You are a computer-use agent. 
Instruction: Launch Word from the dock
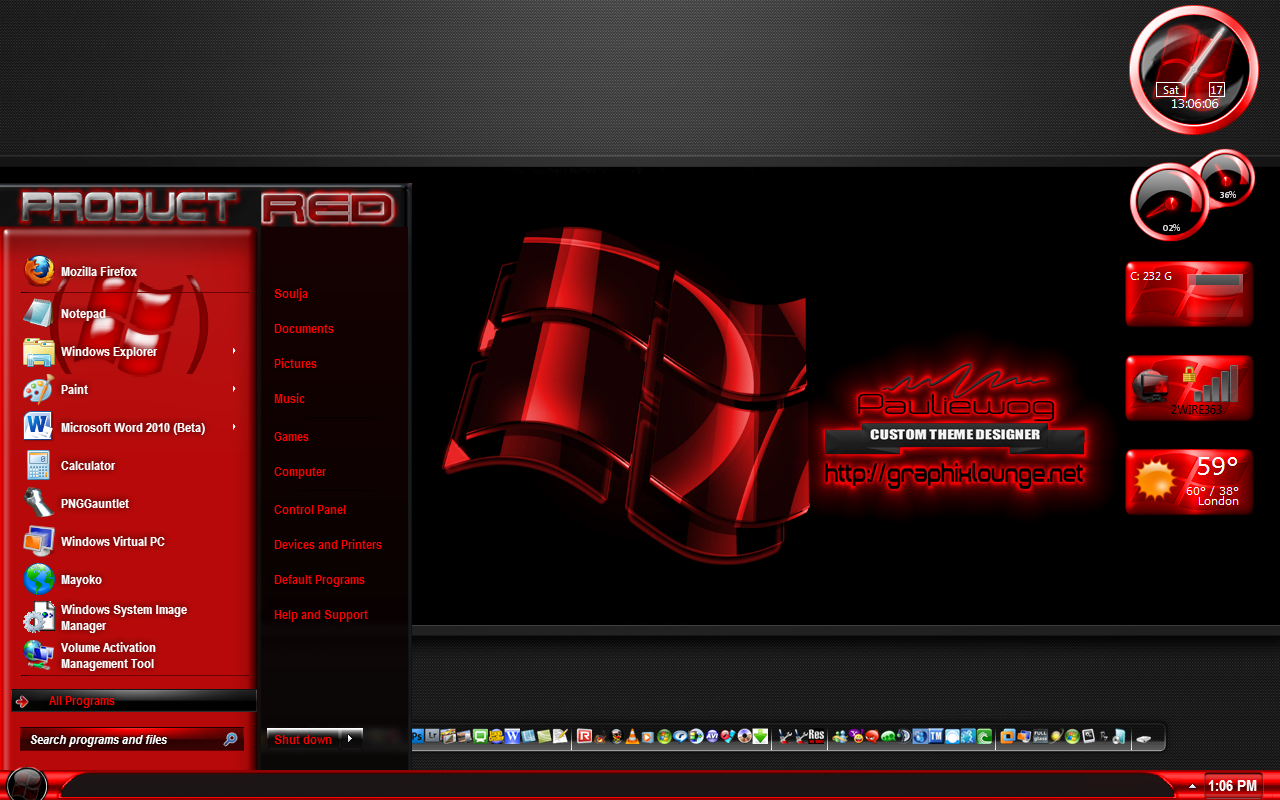pos(512,736)
